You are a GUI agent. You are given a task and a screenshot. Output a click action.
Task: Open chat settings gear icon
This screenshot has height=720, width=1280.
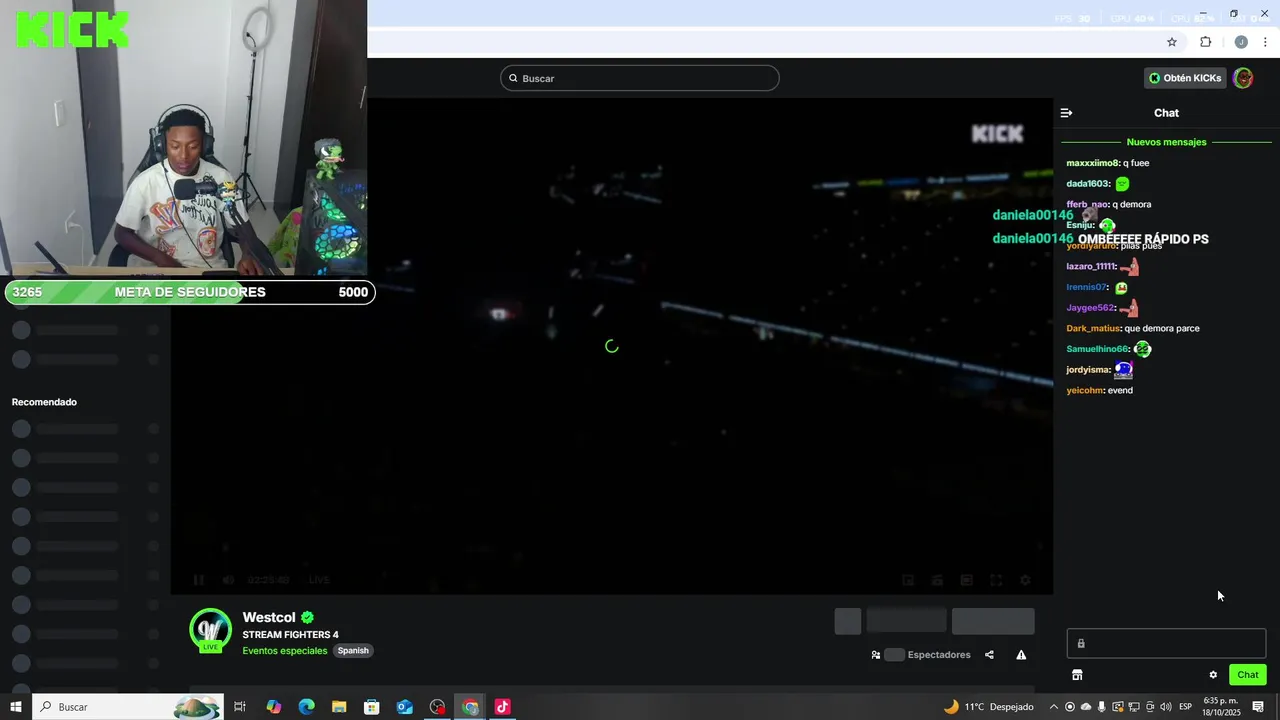[x=1213, y=675]
